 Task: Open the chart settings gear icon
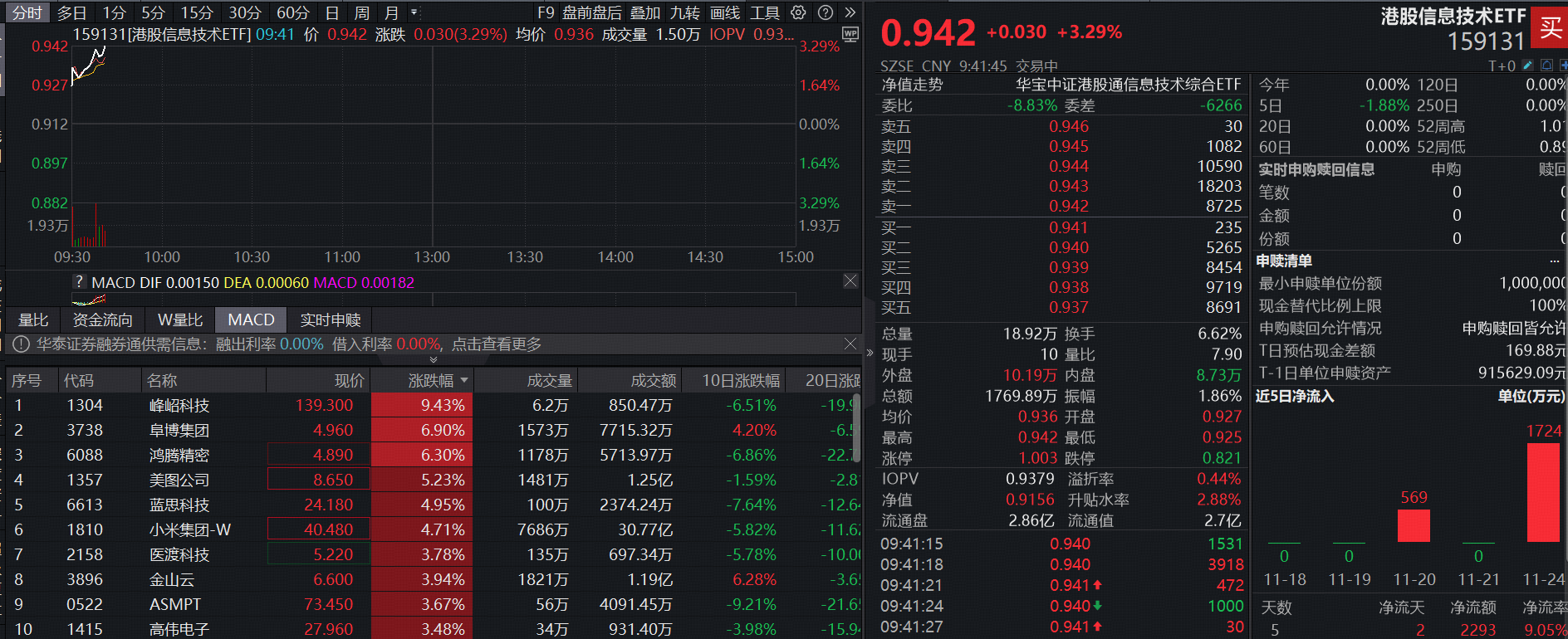click(x=798, y=12)
